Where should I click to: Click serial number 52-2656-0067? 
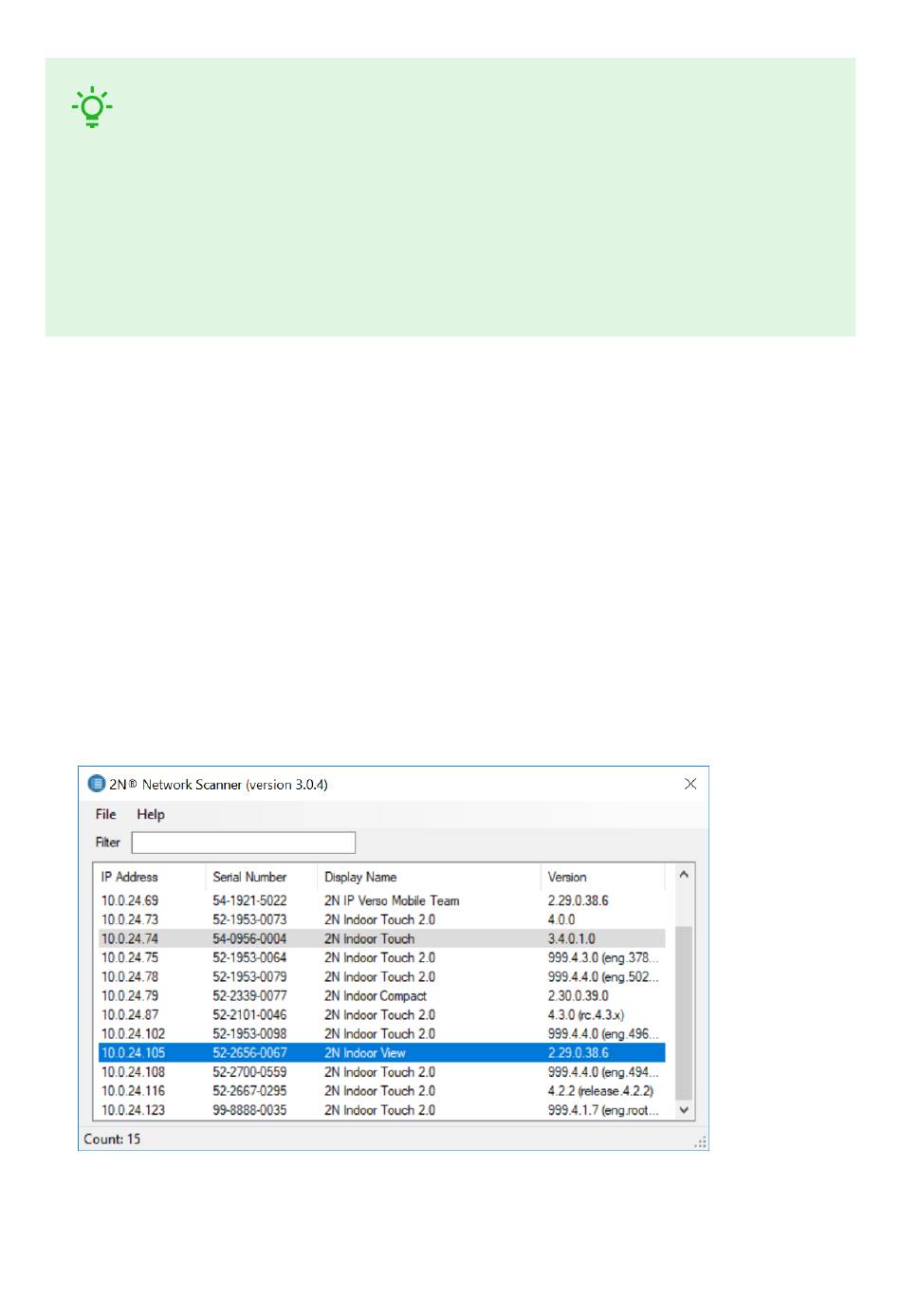249,1052
